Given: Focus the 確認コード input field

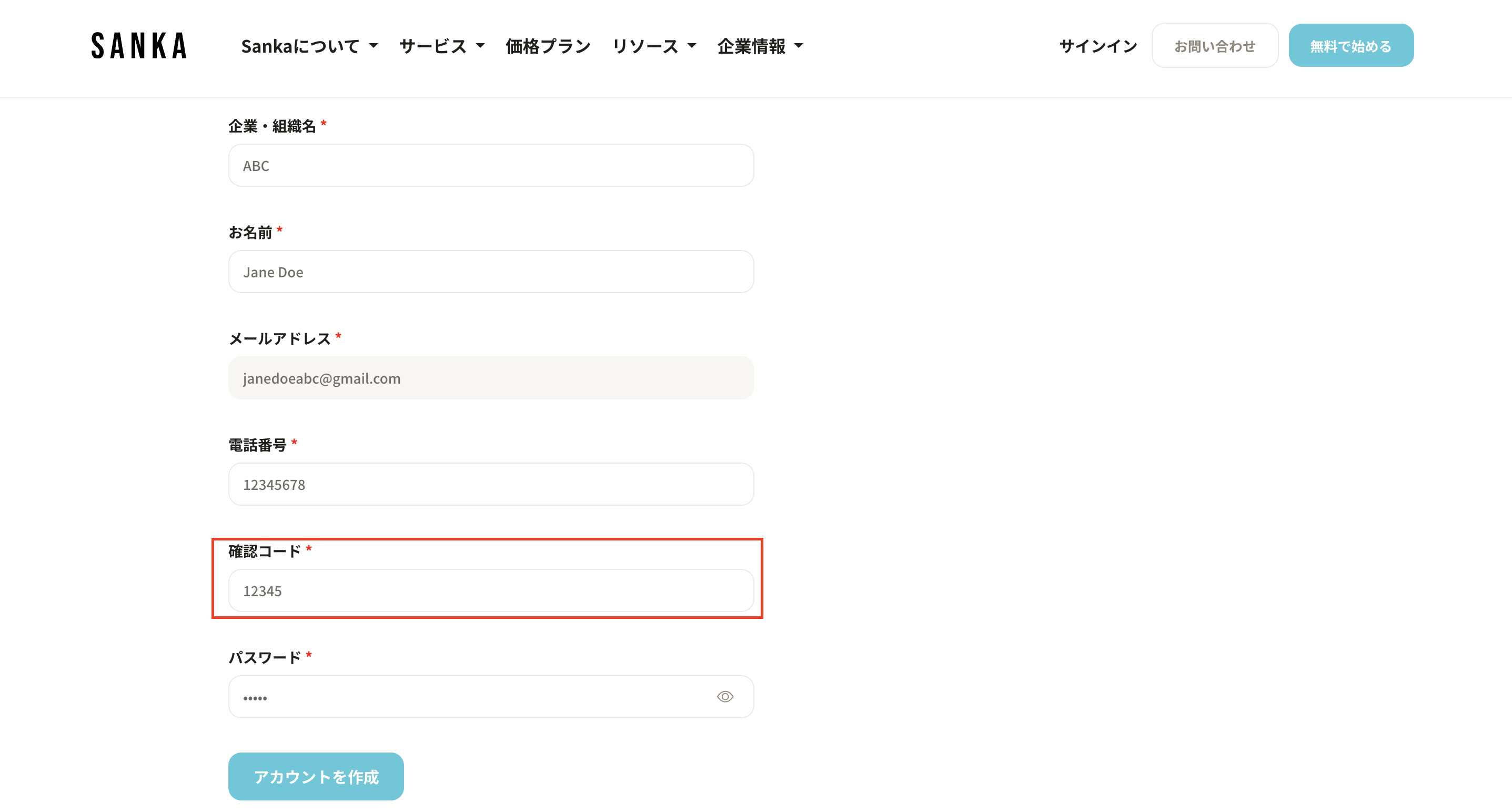Looking at the screenshot, I should (491, 590).
